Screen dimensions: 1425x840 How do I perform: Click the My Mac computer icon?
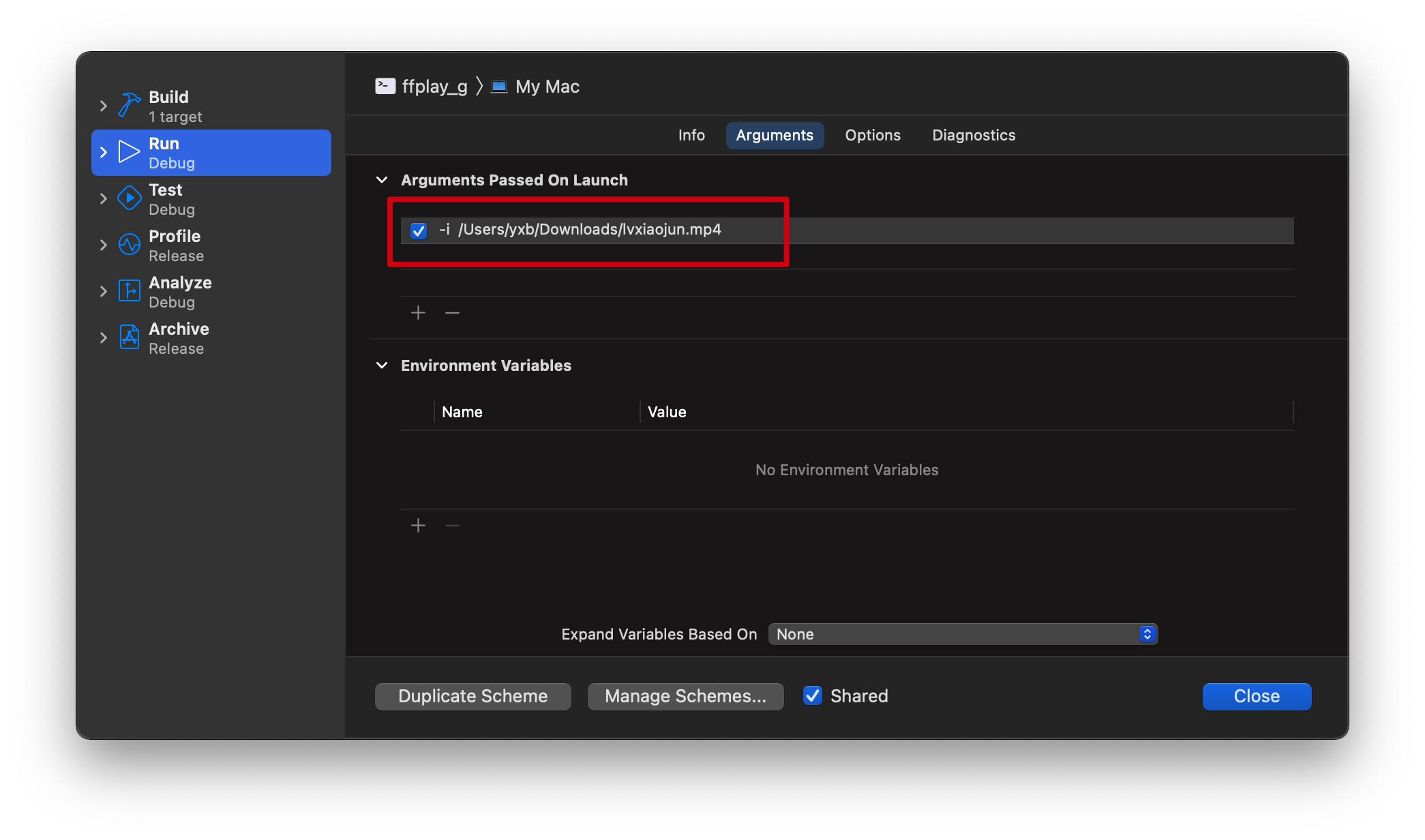tap(499, 87)
